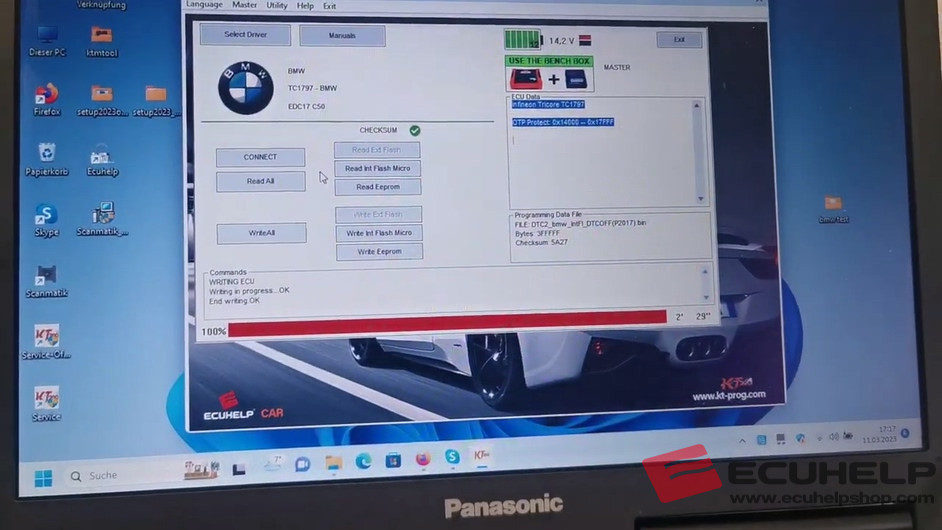This screenshot has width=942, height=530.
Task: Open the Service desktop shortcut
Action: coord(46,404)
